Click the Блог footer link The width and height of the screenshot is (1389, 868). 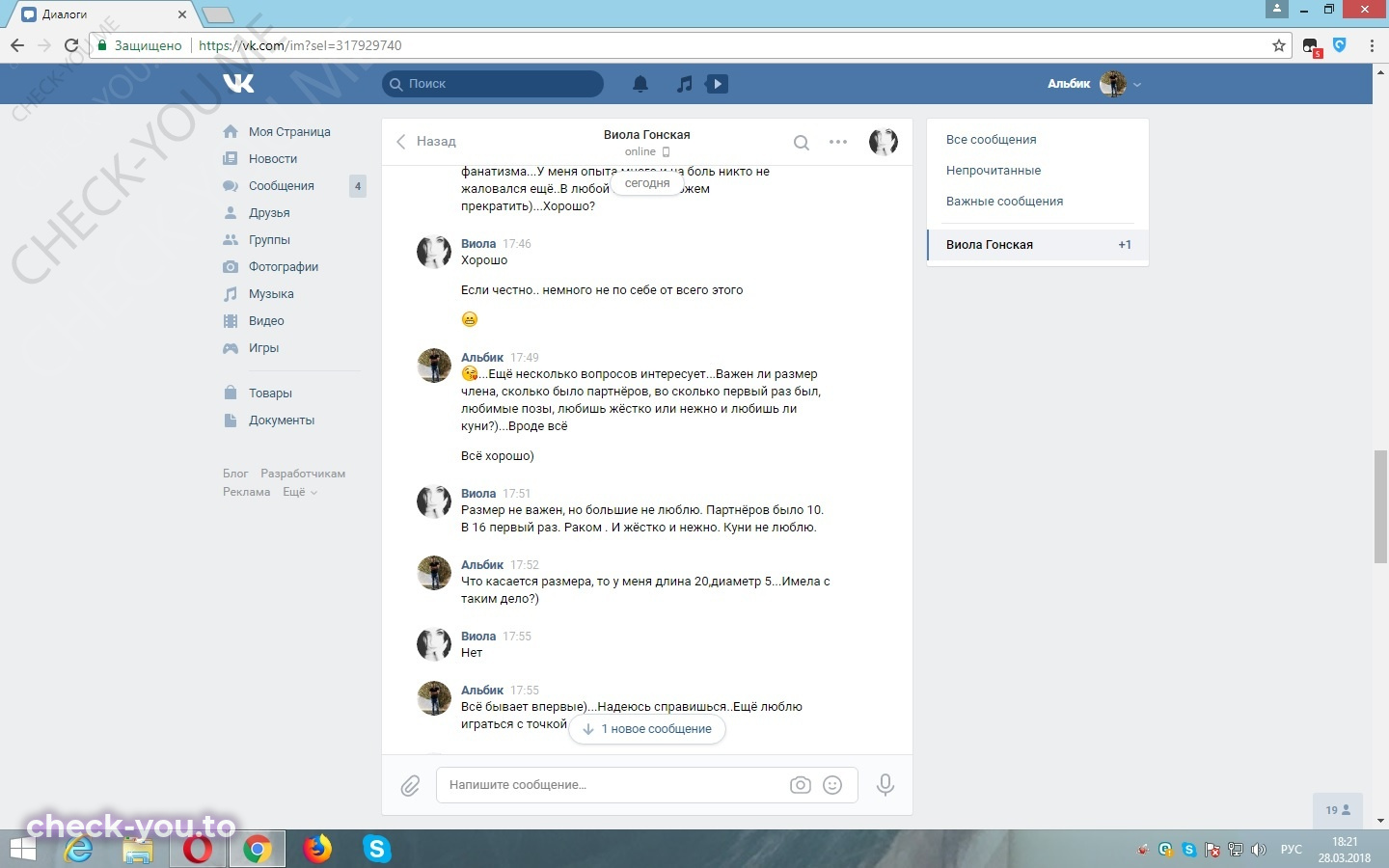(x=235, y=474)
